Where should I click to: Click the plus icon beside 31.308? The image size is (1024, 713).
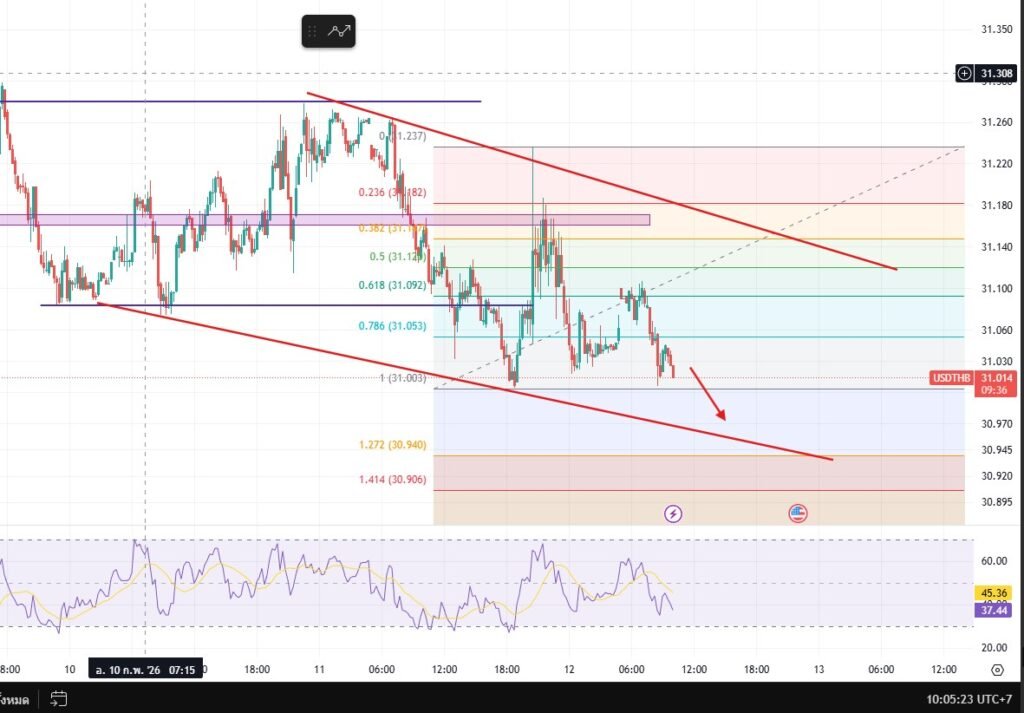(x=964, y=73)
